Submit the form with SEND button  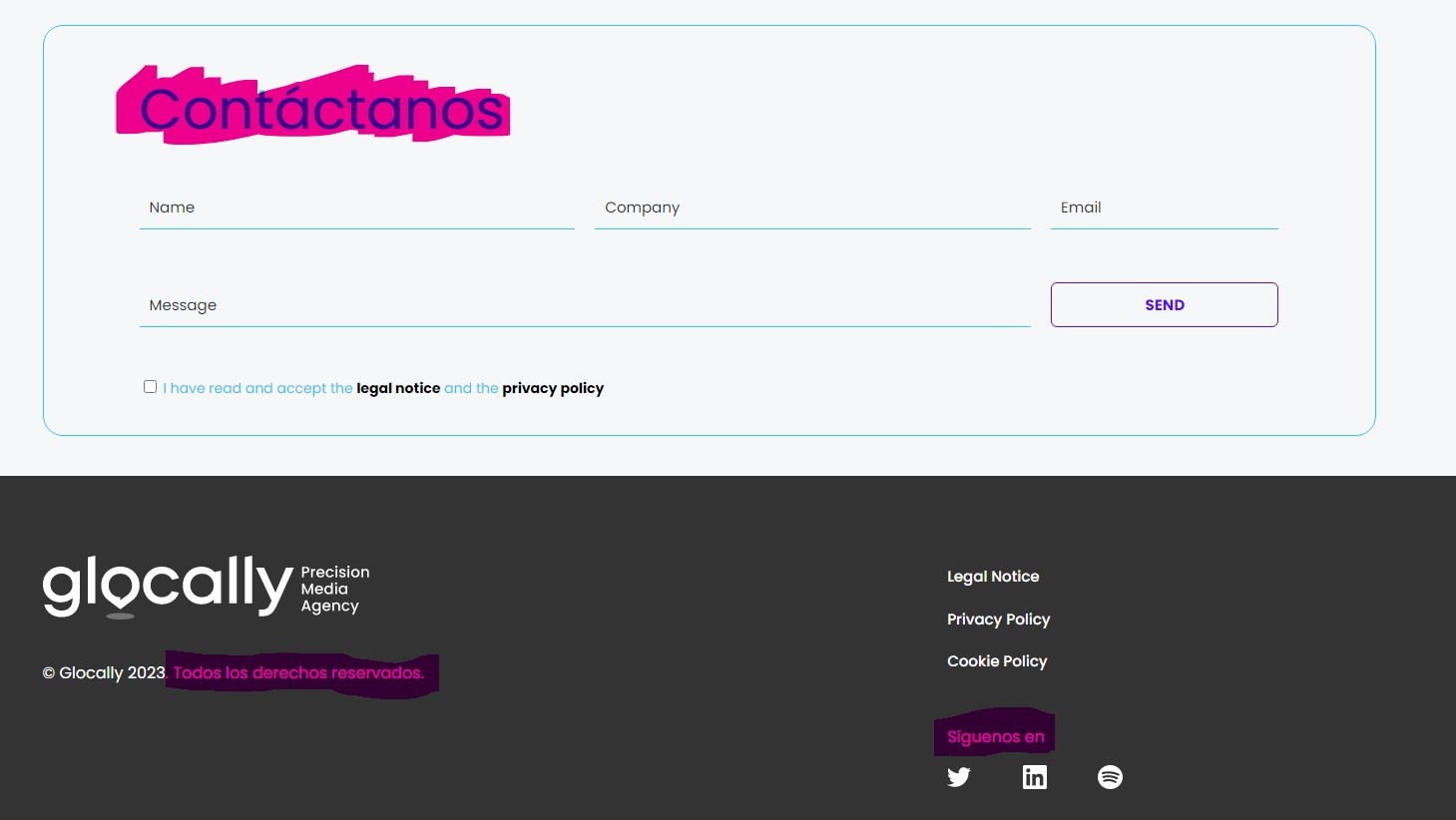pyautogui.click(x=1165, y=305)
